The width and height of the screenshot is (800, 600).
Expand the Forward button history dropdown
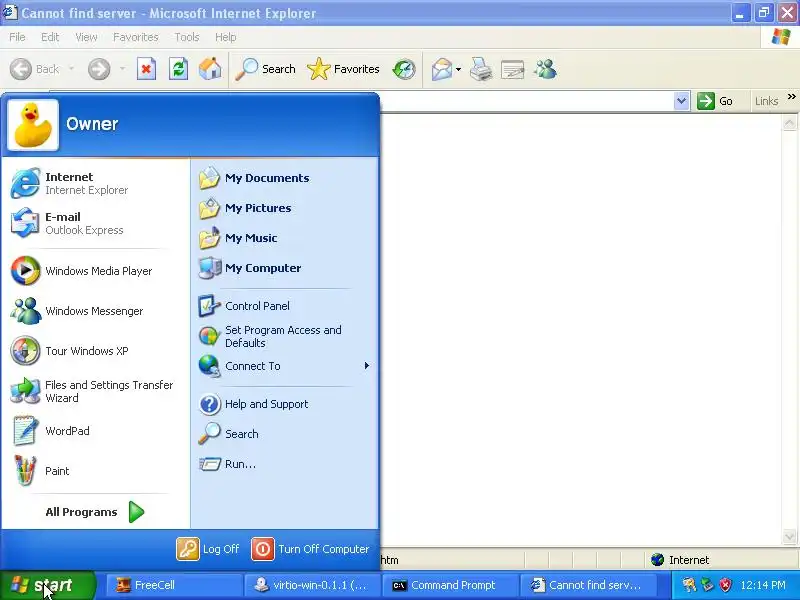click(122, 69)
